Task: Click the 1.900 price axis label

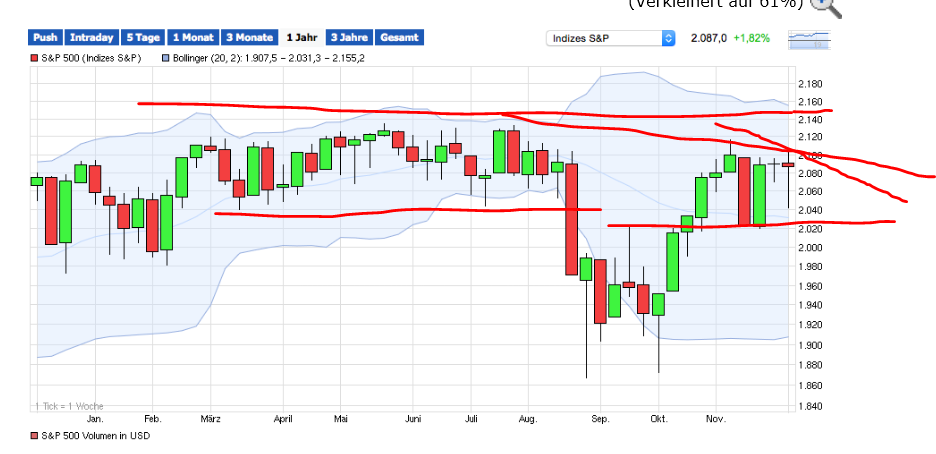Action: pyautogui.click(x=809, y=345)
